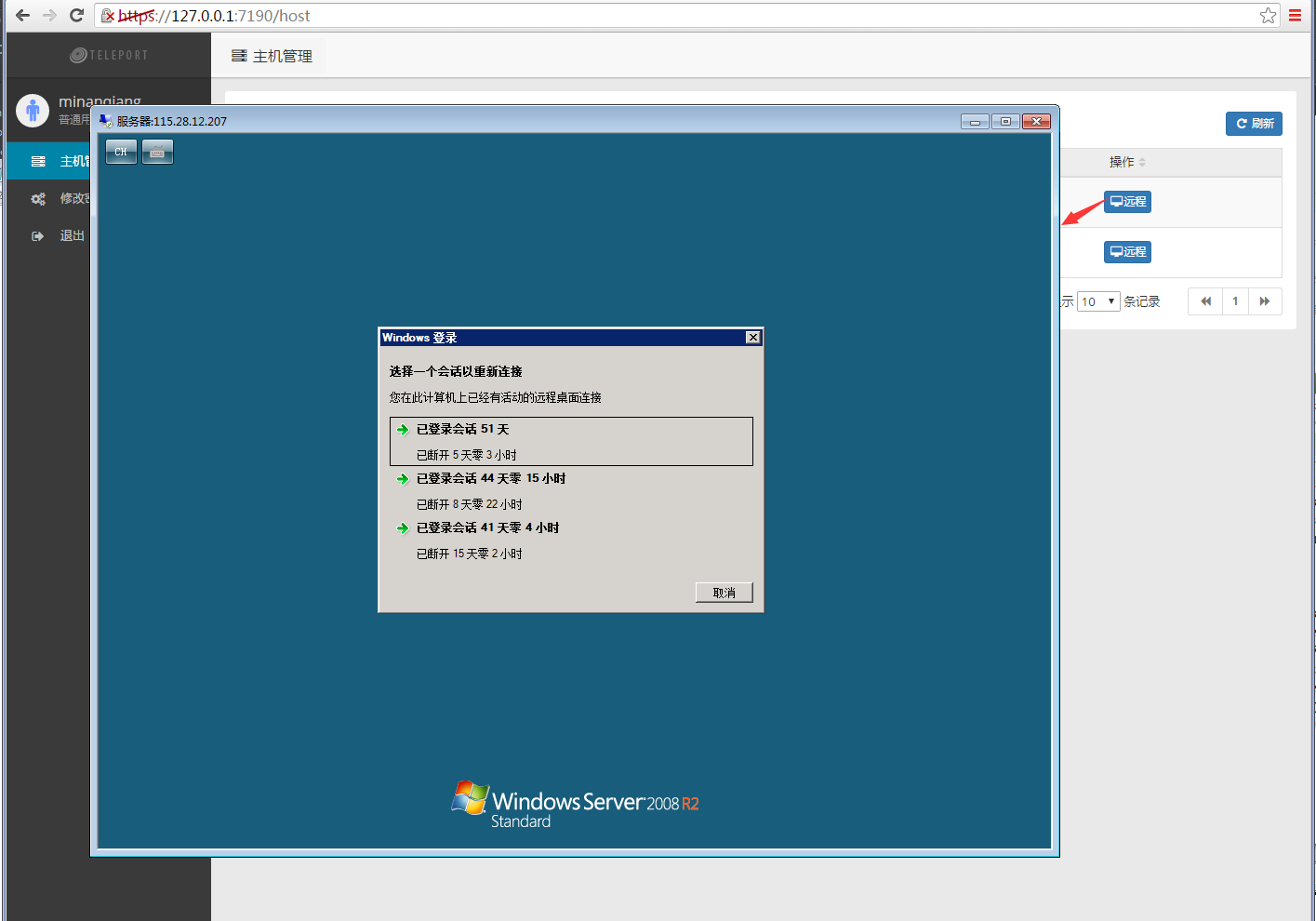Screen dimensions: 1316x921
Task: Select session 已登录会话 41 天零 4 小时
Action: [x=571, y=540]
